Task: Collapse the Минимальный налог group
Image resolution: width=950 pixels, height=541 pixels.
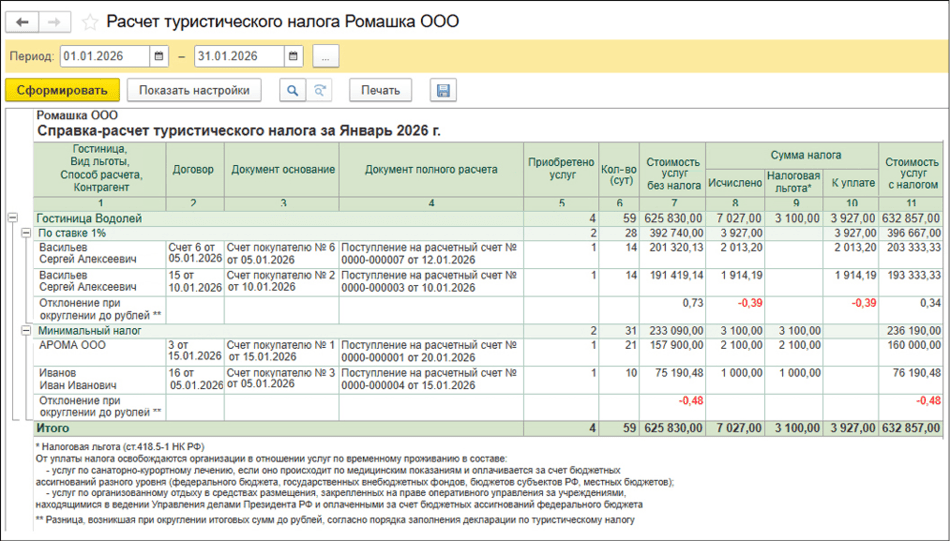Action: (26, 330)
